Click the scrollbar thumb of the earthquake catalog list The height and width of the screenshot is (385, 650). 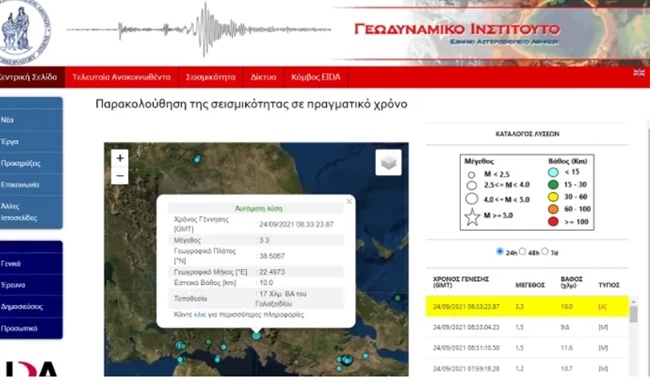pos(633,314)
